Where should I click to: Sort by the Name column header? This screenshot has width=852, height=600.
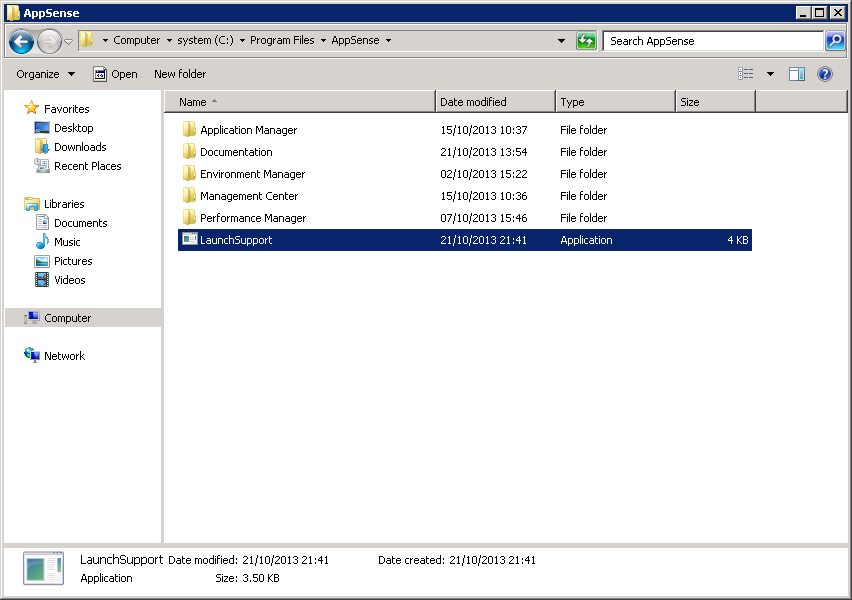[300, 102]
